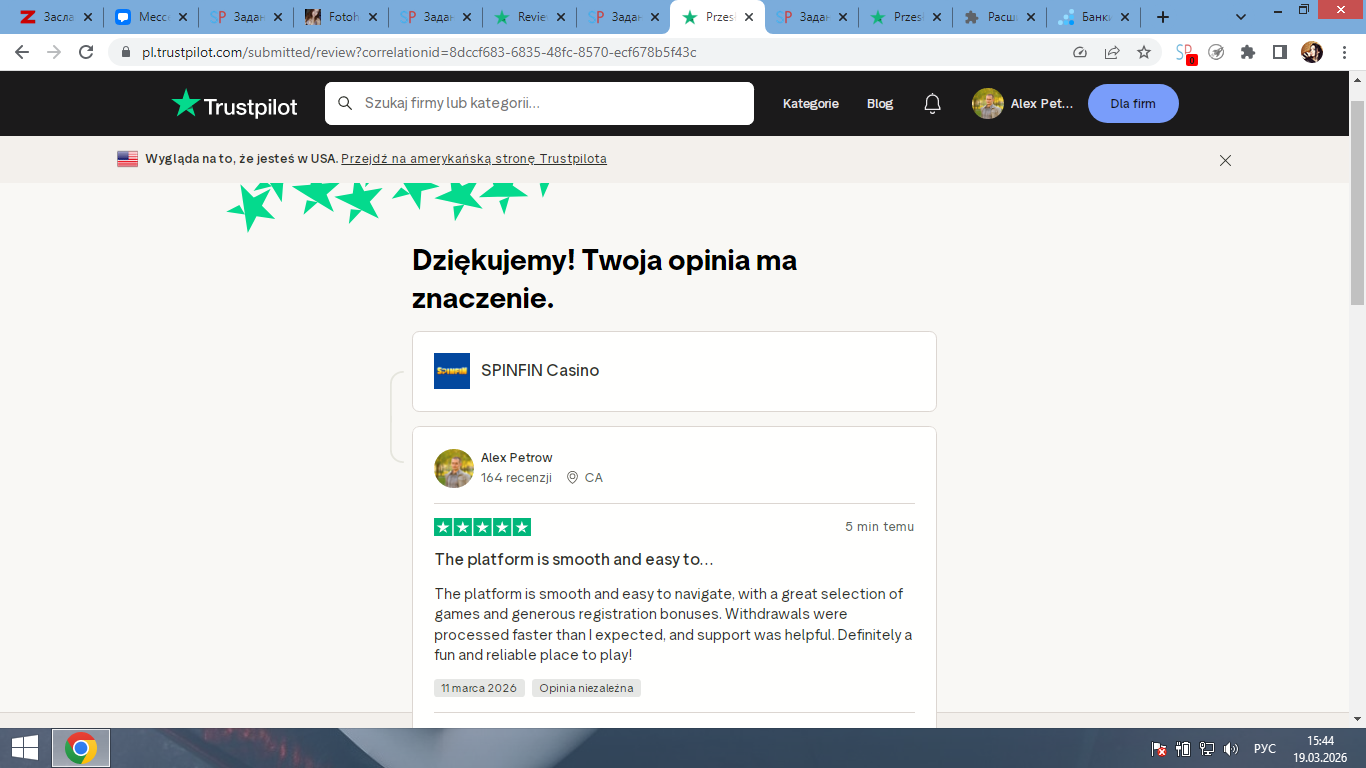This screenshot has height=768, width=1366.
Task: Click the search magnifier icon
Action: coord(345,103)
